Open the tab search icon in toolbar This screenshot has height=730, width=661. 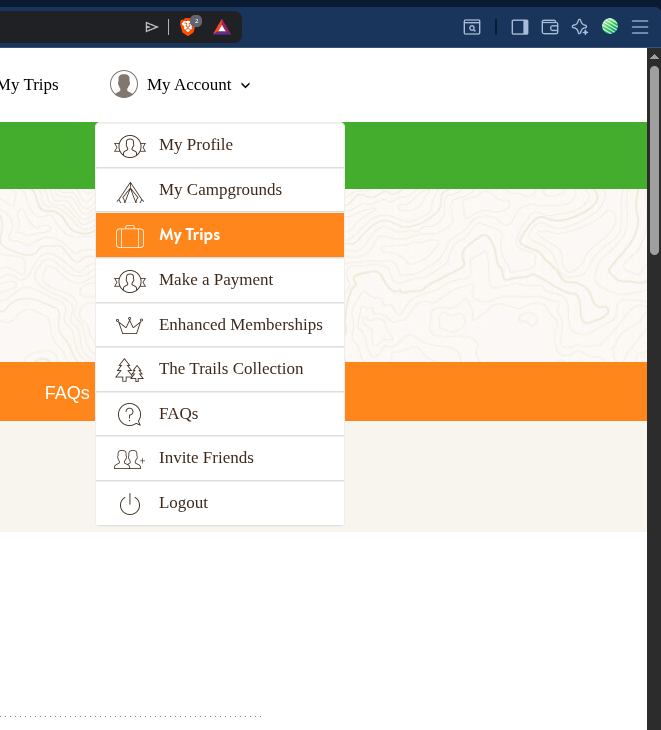(x=472, y=27)
